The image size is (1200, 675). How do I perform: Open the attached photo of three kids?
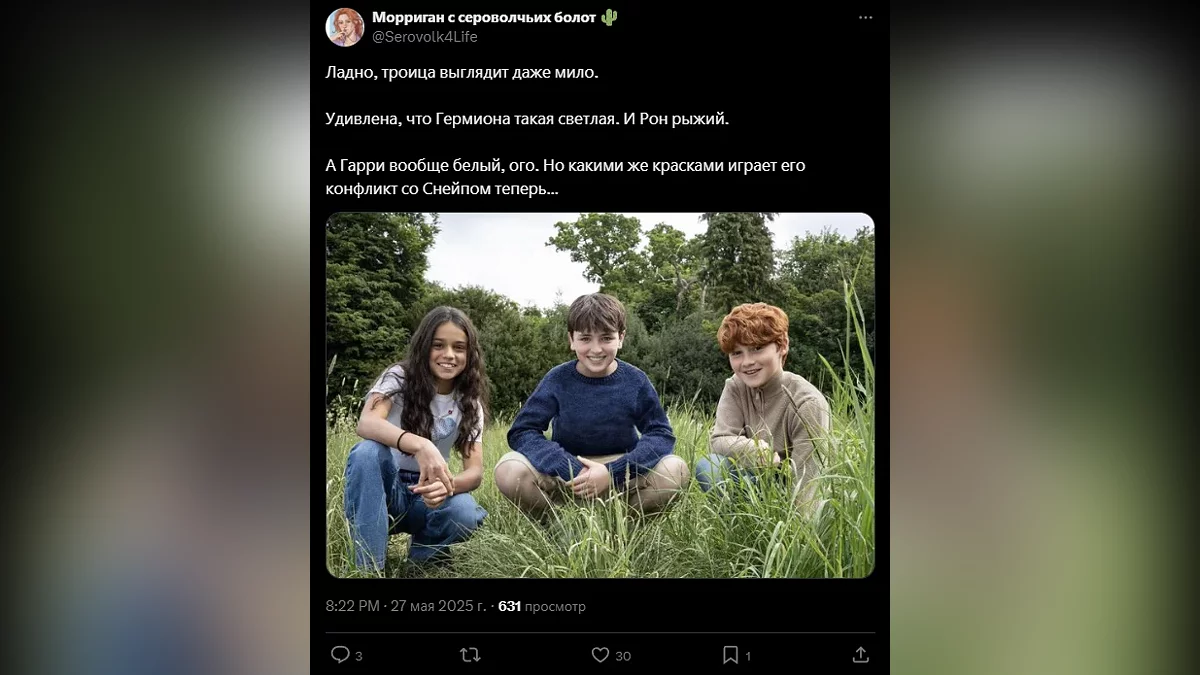(x=600, y=395)
